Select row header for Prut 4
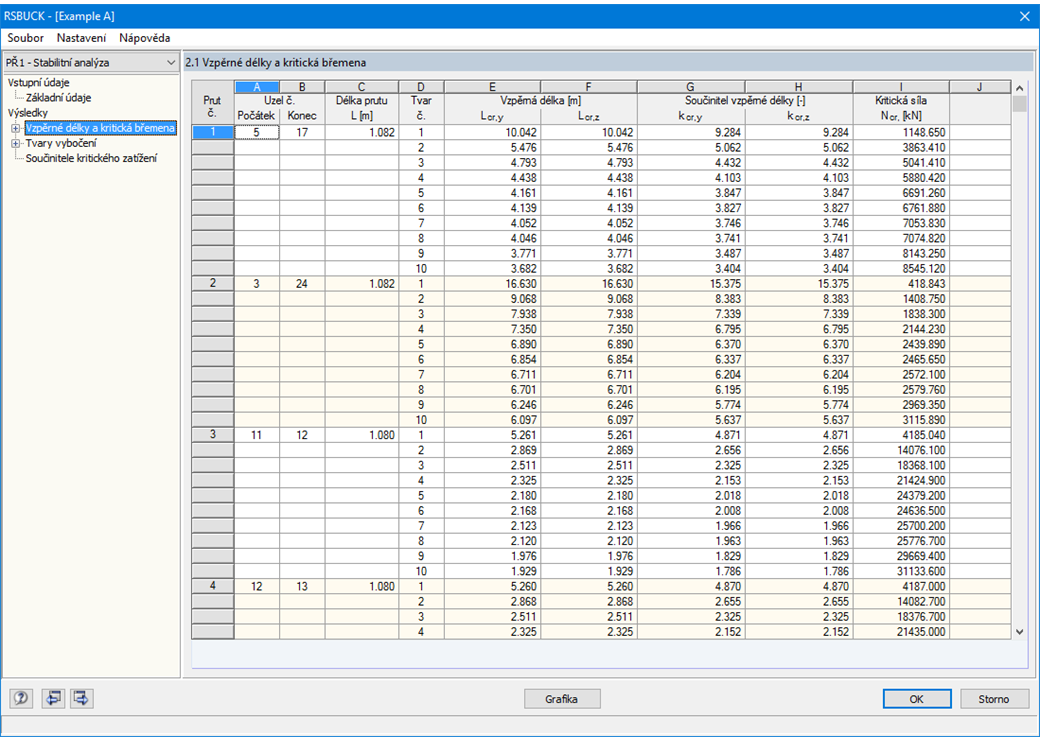Screen dimensions: 1040x742 213,586
